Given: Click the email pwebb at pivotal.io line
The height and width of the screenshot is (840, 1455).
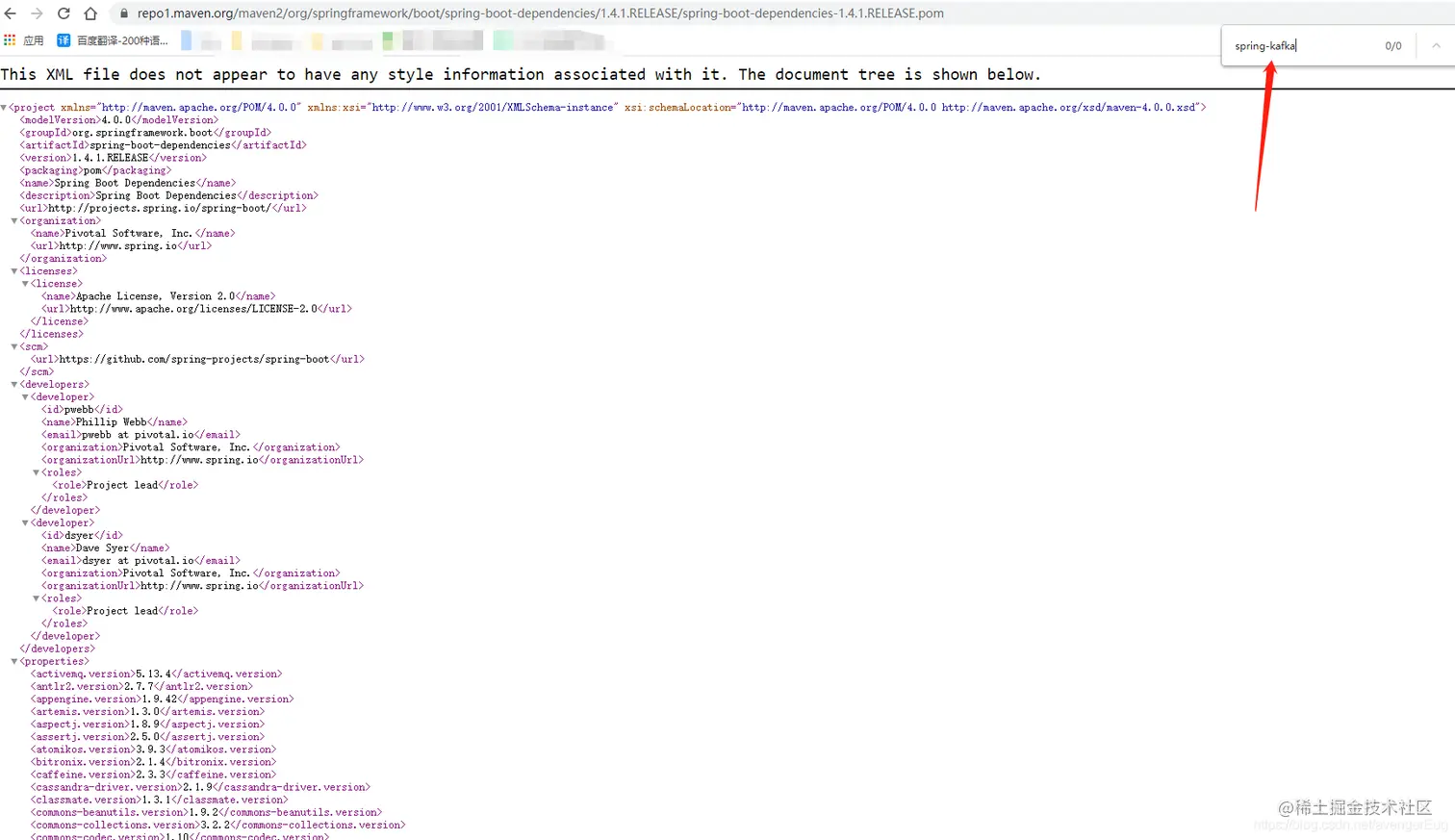Looking at the screenshot, I should click(x=140, y=435).
